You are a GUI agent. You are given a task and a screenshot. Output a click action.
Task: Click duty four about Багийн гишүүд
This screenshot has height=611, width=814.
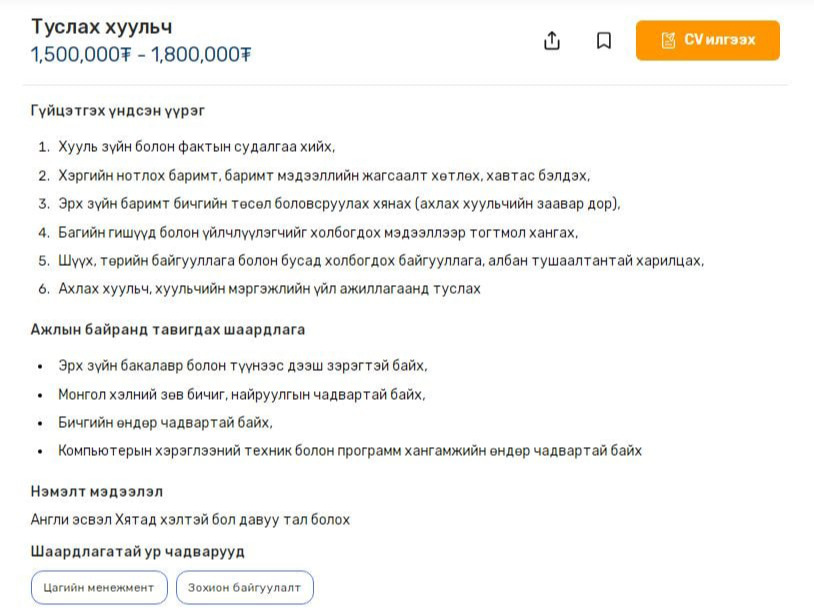318,232
